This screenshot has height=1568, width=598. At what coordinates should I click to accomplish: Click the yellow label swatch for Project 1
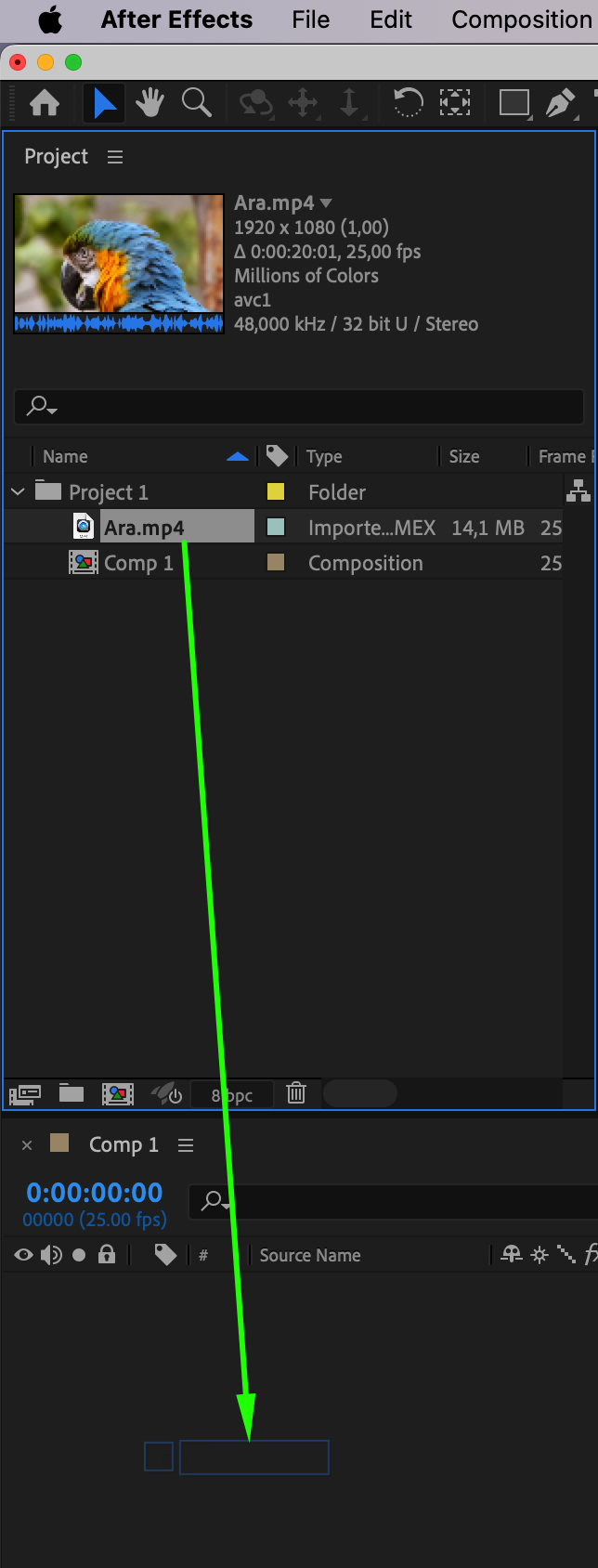click(x=276, y=491)
